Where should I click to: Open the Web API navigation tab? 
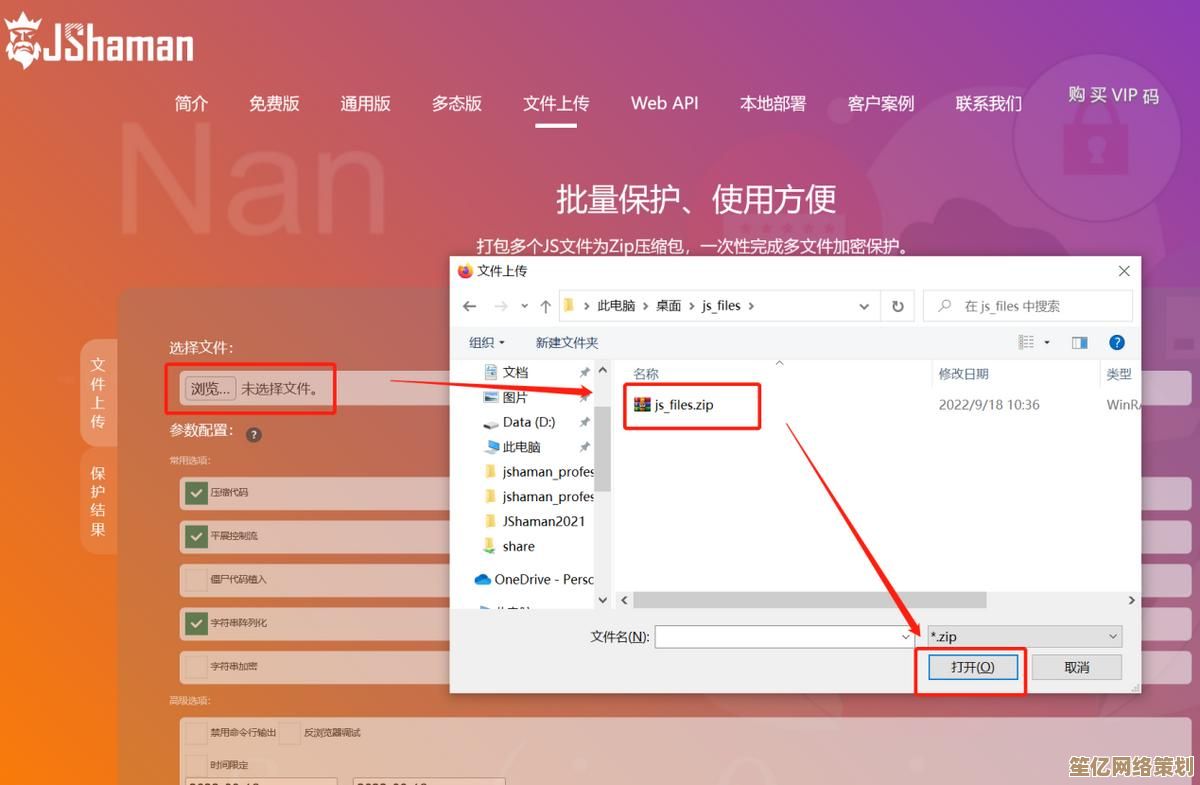tap(664, 103)
